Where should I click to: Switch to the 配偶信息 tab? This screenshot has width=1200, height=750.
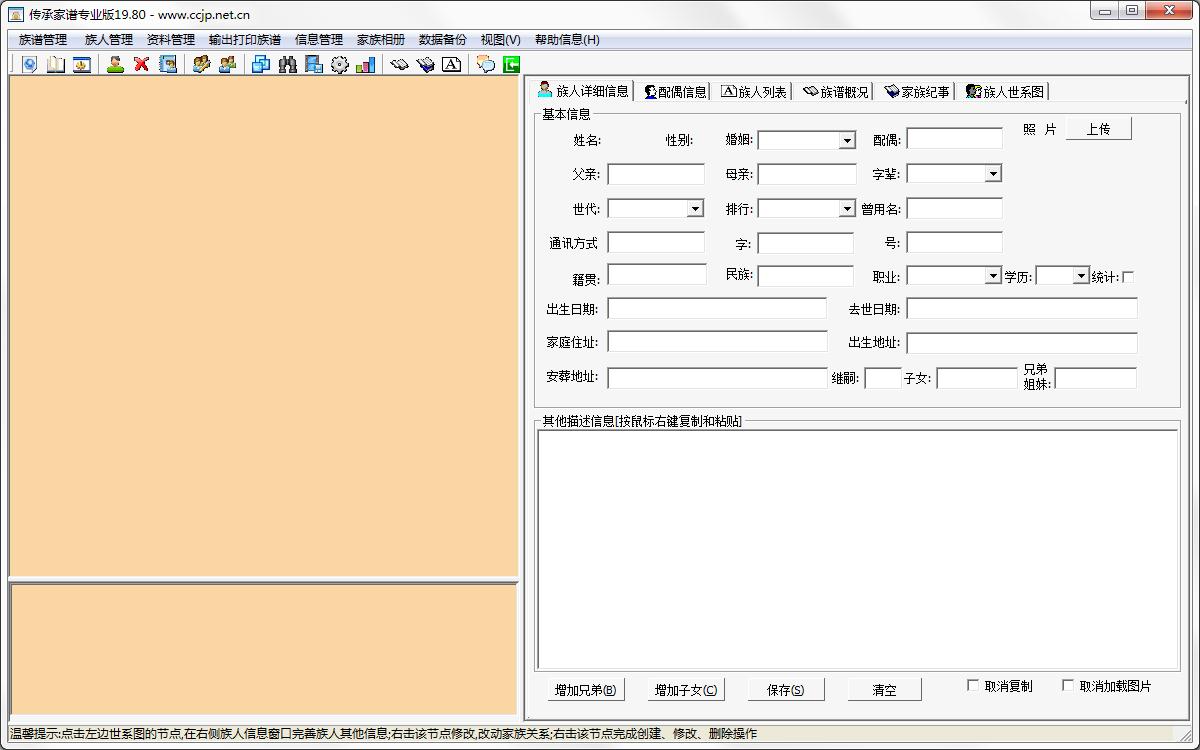(x=674, y=89)
